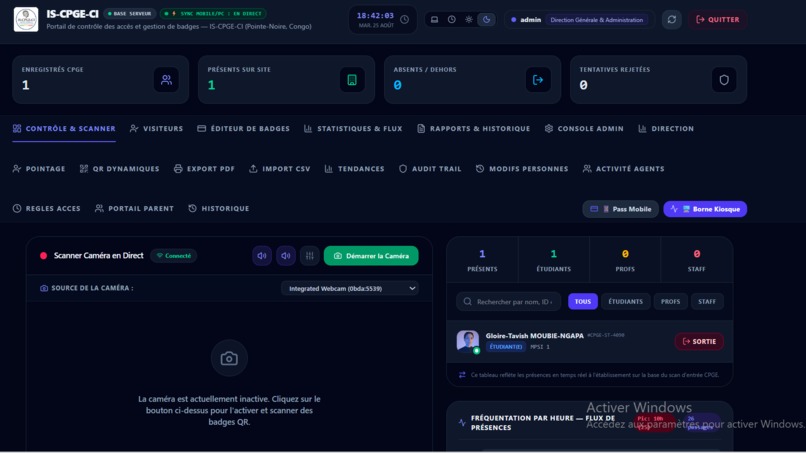
Task: Click the Staff counter tile
Action: point(697,260)
